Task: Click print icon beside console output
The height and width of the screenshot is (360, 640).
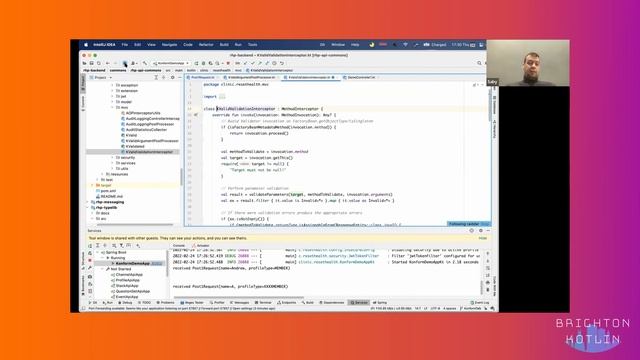Action: (488, 282)
